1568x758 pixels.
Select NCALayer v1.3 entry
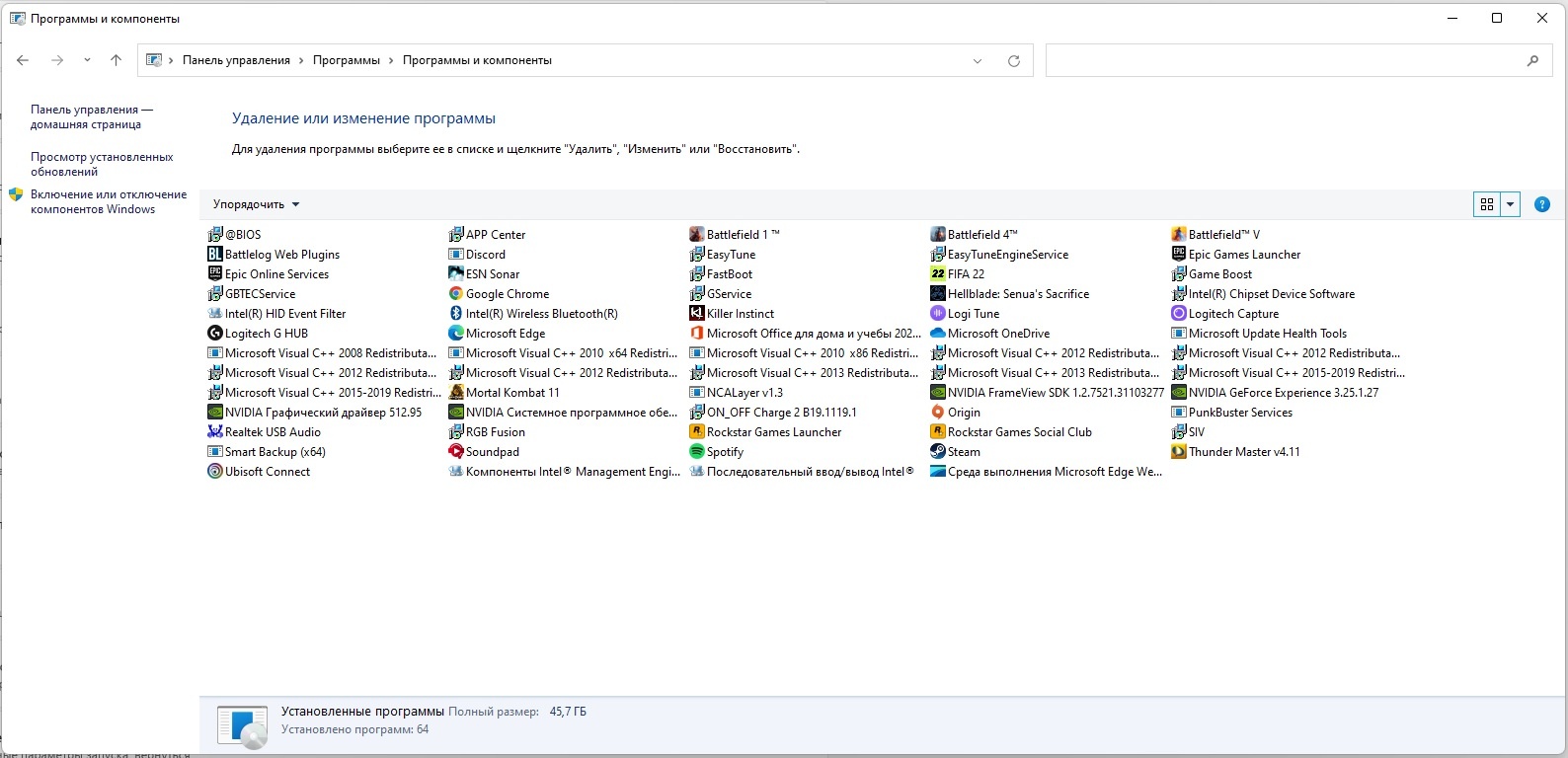(737, 393)
